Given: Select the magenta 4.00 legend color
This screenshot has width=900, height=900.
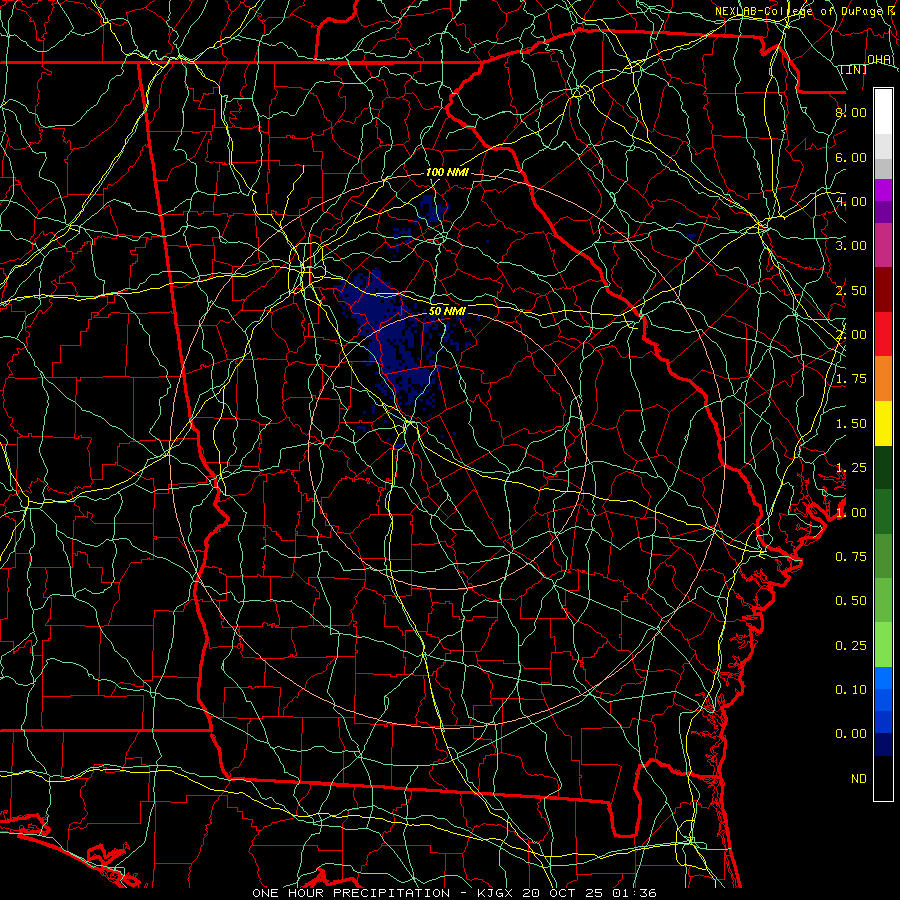Looking at the screenshot, I should [x=883, y=190].
